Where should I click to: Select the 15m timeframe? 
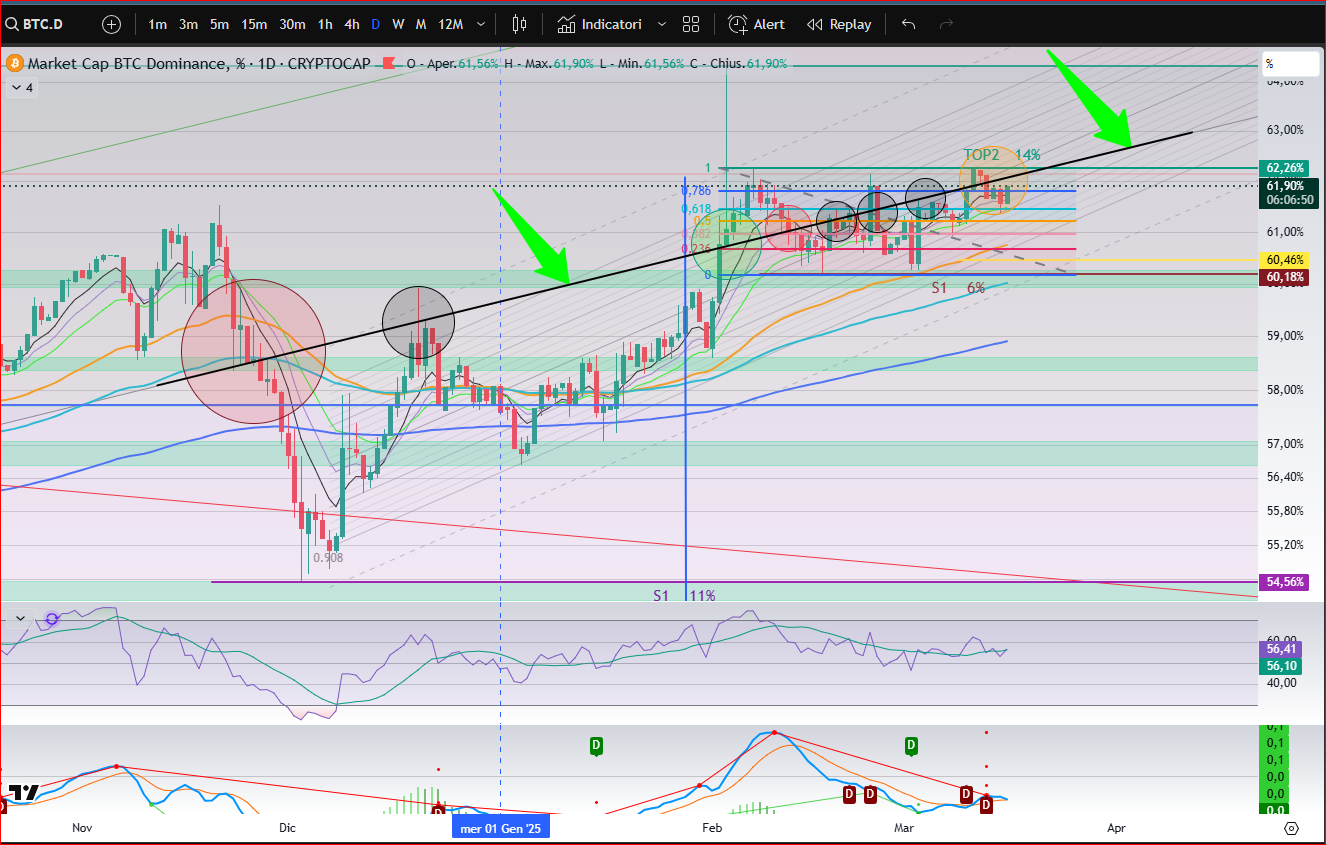click(254, 24)
